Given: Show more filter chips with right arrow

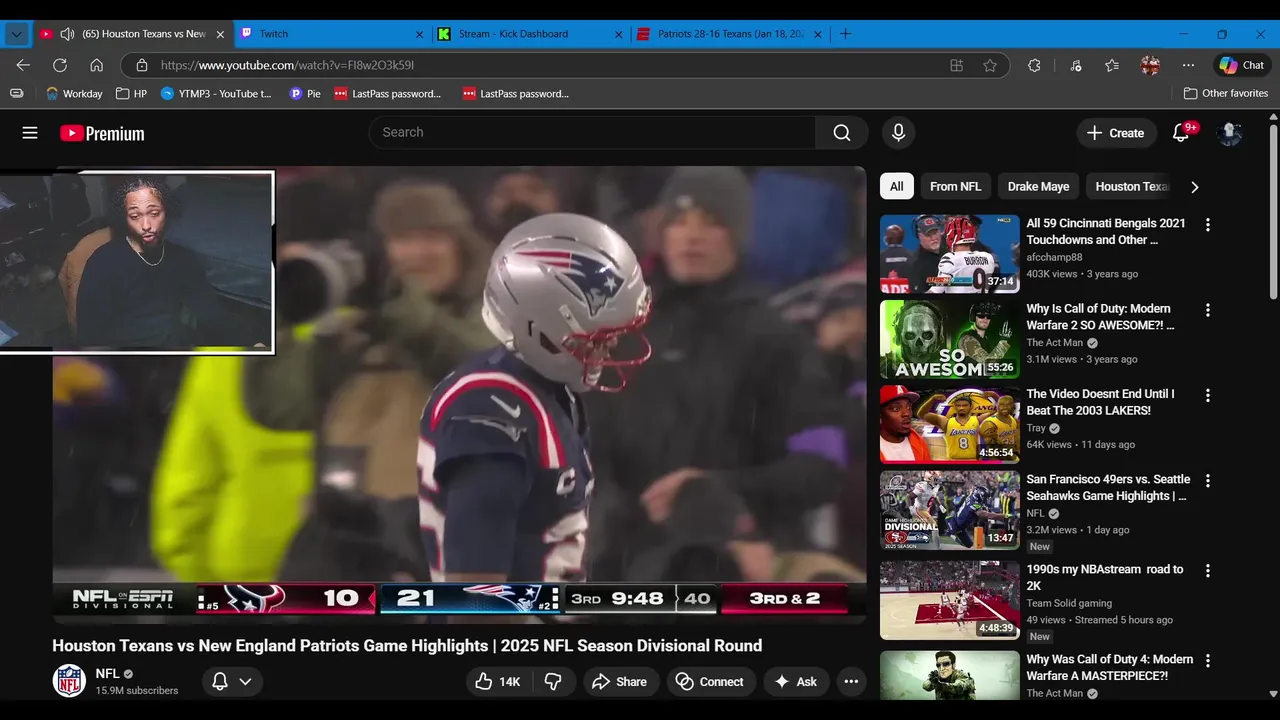Looking at the screenshot, I should point(1194,187).
